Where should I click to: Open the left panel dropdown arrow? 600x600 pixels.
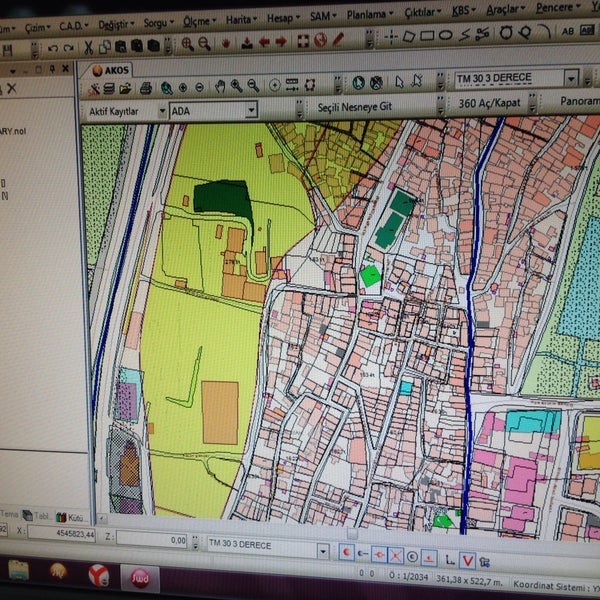click(13, 71)
